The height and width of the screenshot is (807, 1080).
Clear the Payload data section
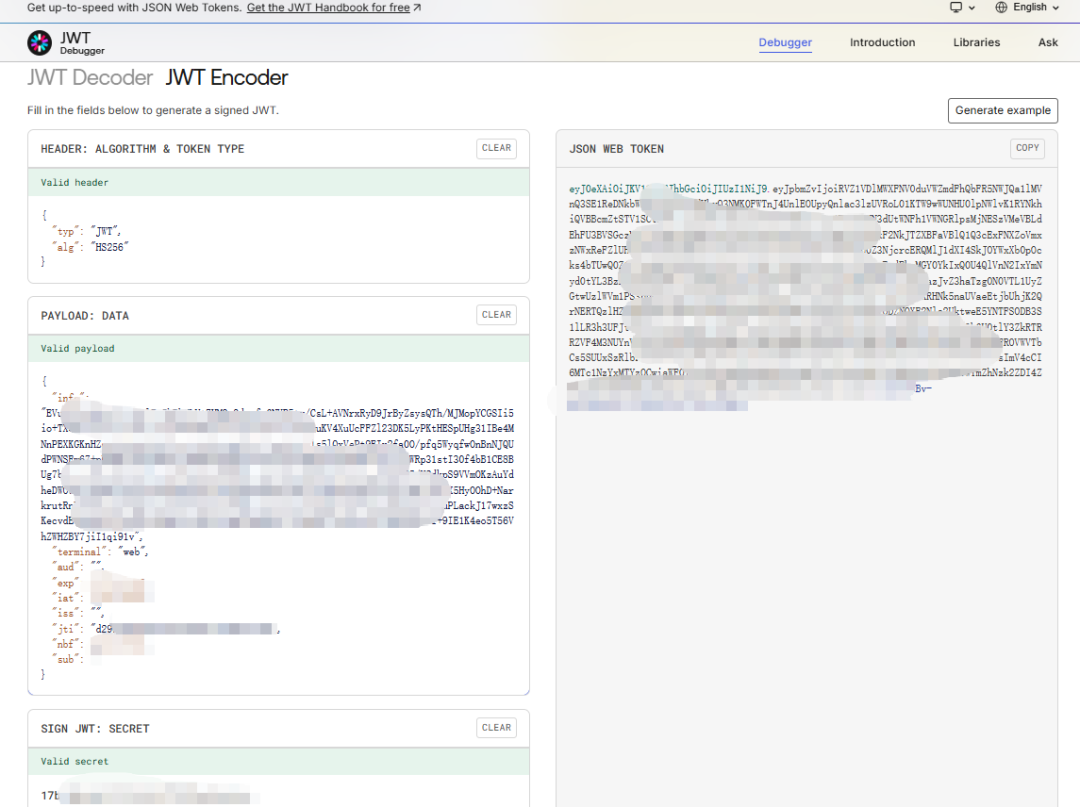[497, 315]
